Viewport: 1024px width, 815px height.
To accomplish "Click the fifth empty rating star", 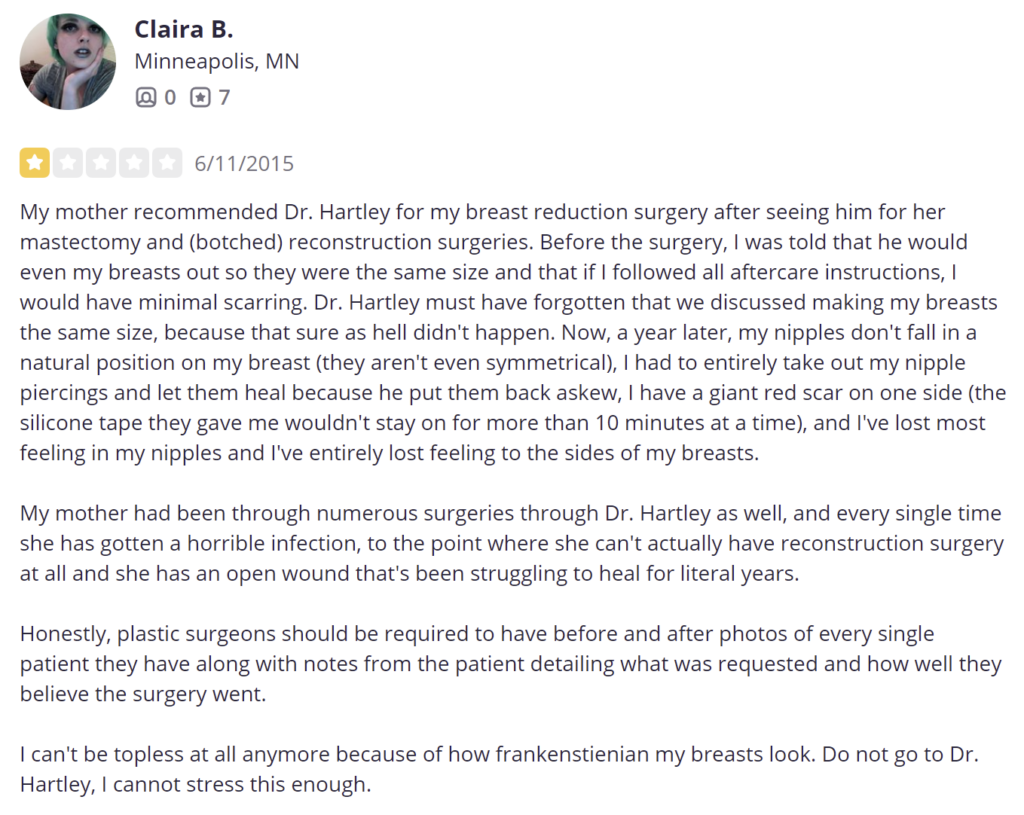I will click(x=167, y=163).
